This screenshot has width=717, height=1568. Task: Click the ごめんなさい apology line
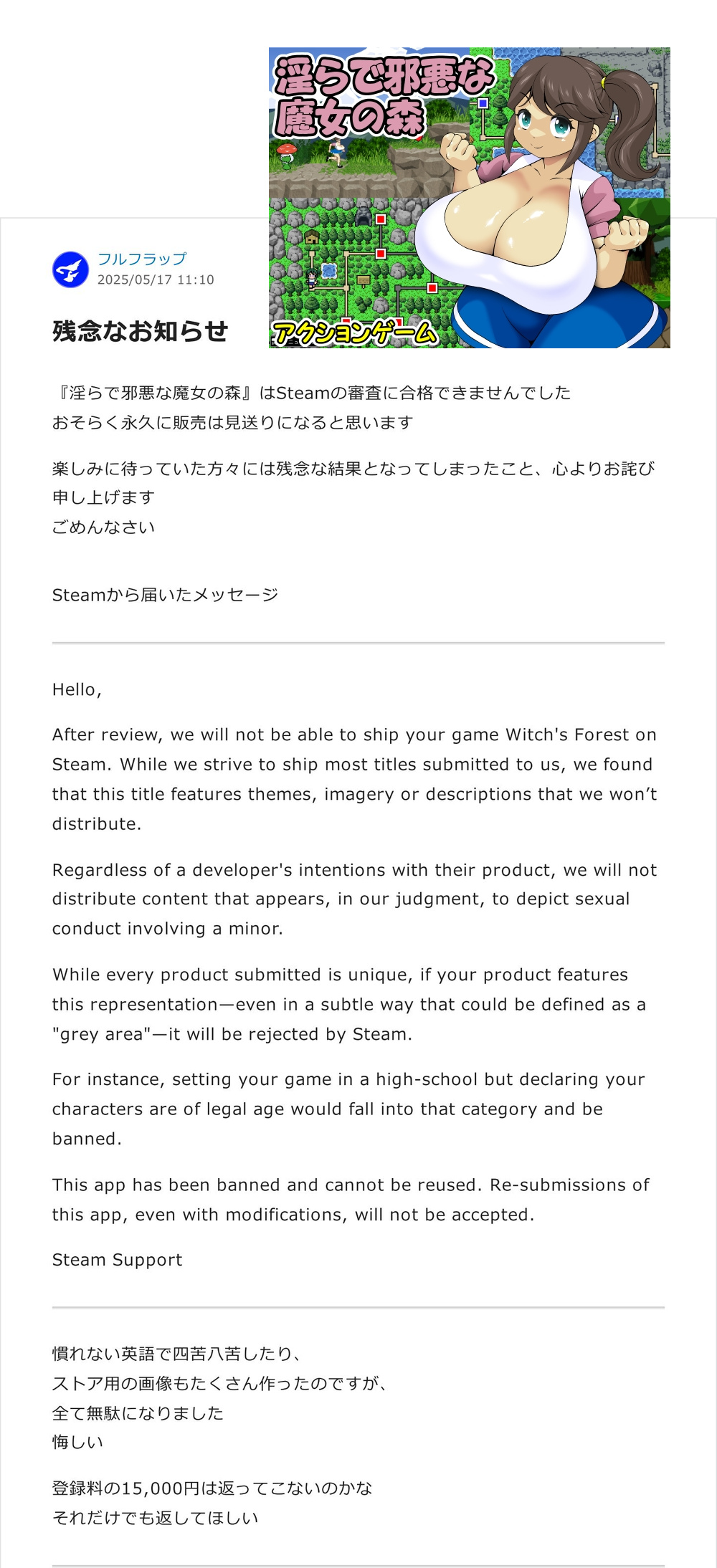(103, 527)
